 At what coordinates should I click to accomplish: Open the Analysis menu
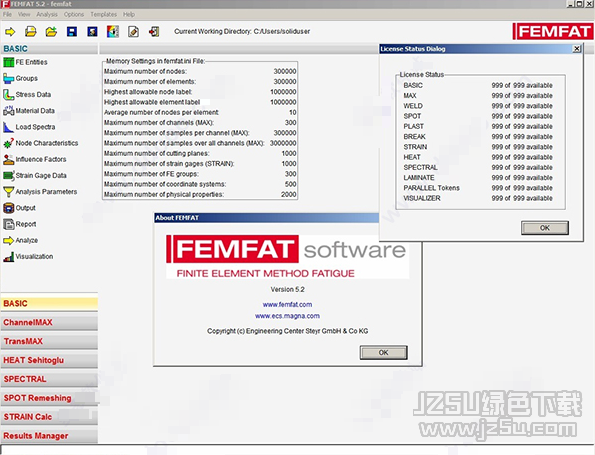pyautogui.click(x=47, y=14)
